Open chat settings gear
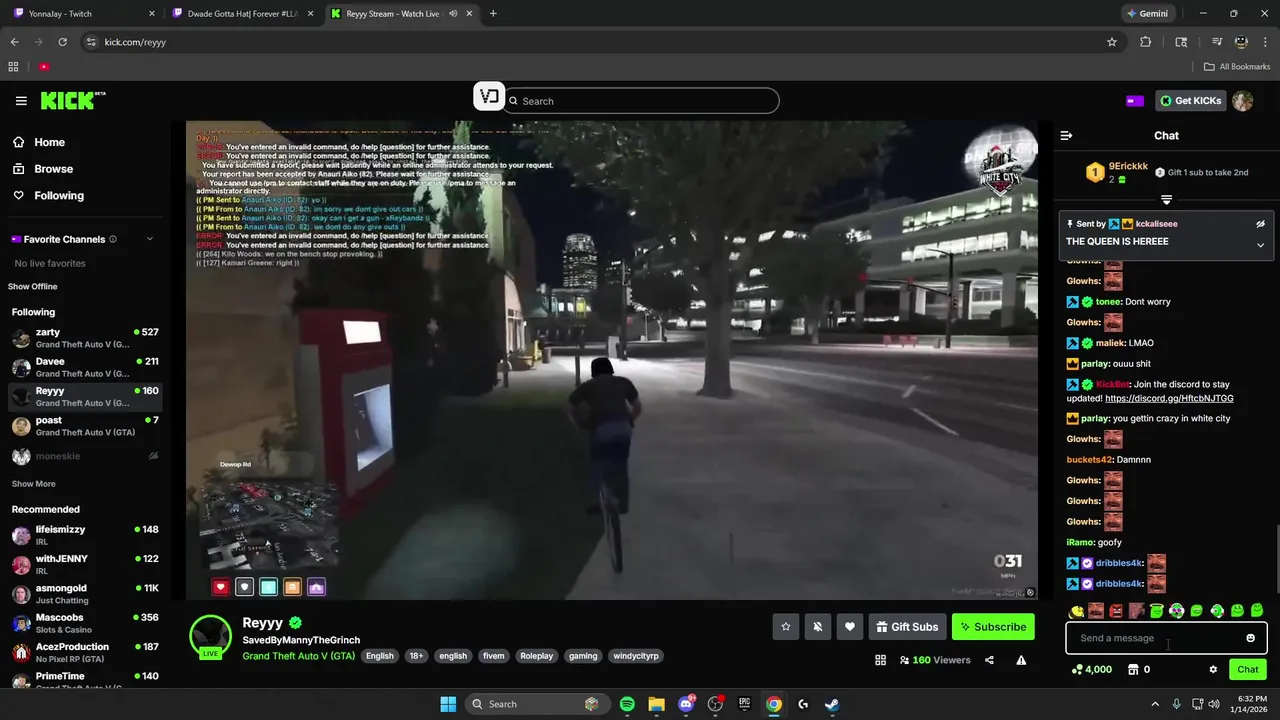Viewport: 1280px width, 720px height. coord(1213,670)
